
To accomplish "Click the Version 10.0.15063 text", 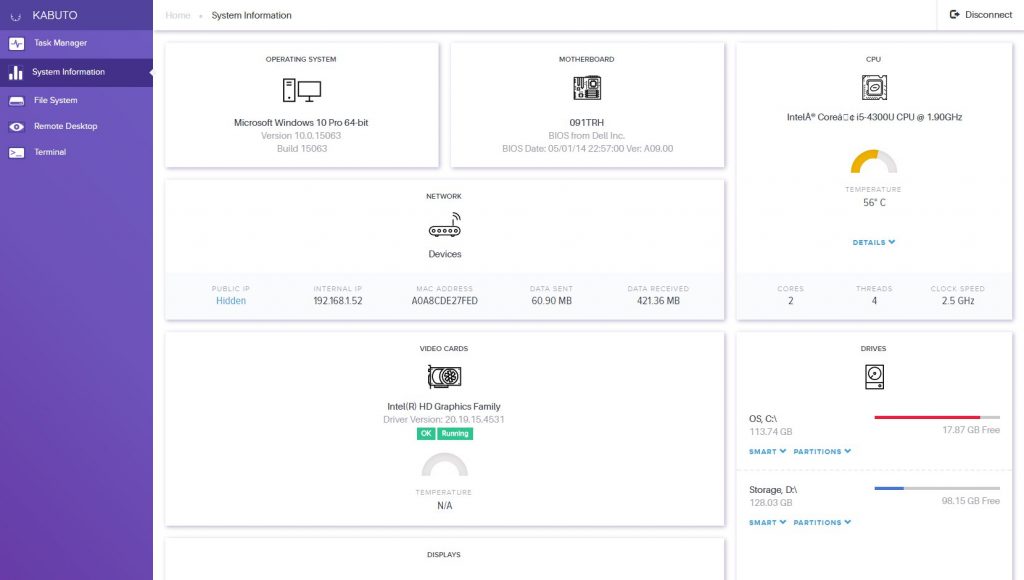I will [x=301, y=135].
